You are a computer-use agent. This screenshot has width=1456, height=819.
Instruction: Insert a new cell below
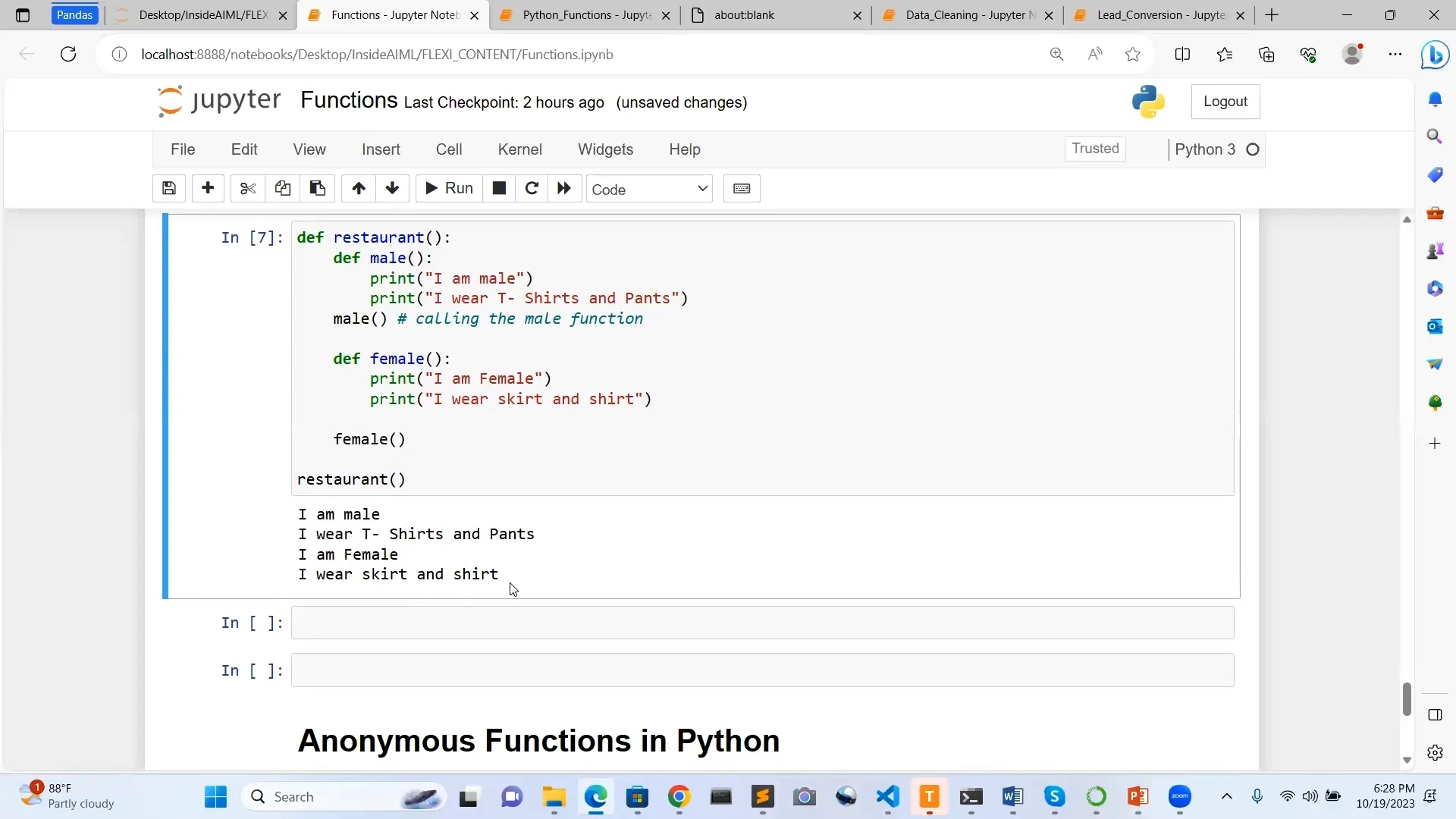pos(208,188)
